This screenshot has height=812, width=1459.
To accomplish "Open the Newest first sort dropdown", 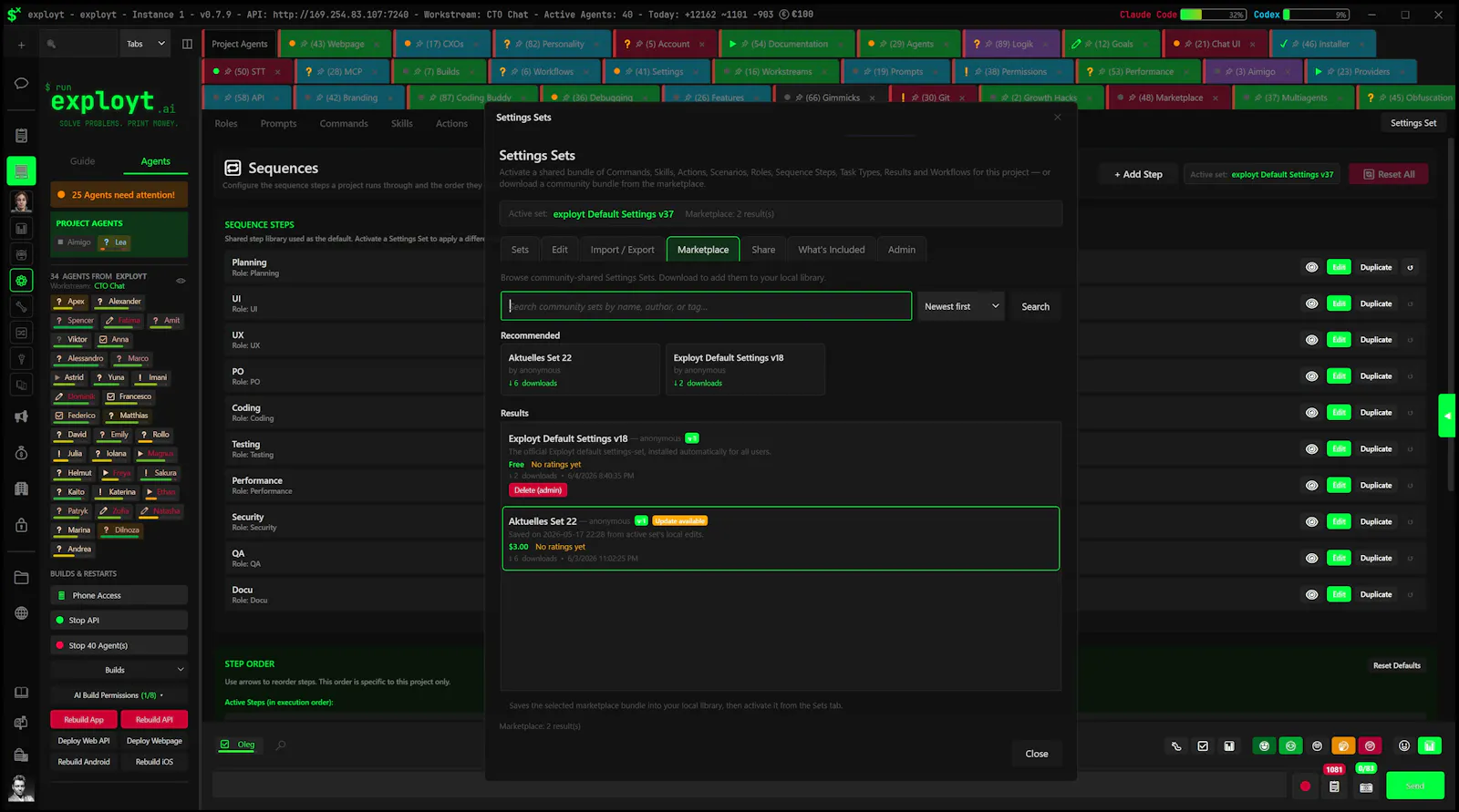I will [x=961, y=306].
